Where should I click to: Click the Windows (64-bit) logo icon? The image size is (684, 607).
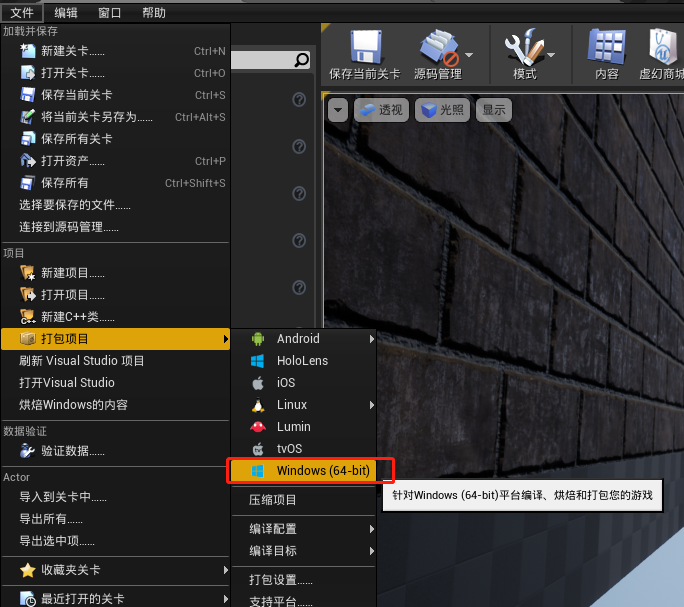click(257, 471)
